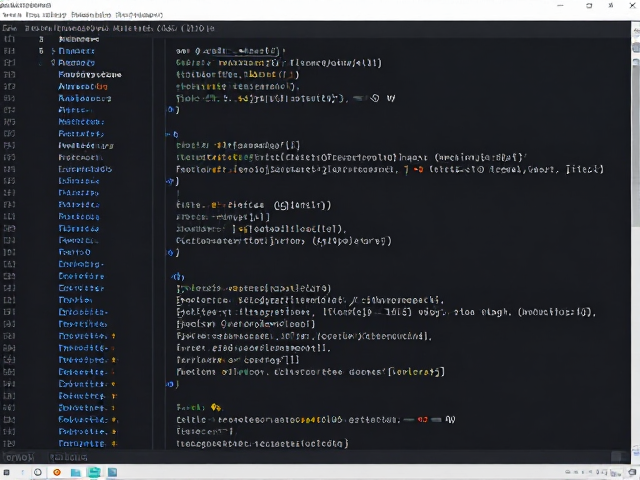Image resolution: width=640 pixels, height=480 pixels.
Task: Open the blue folder File Explorer icon
Action: 76,472
